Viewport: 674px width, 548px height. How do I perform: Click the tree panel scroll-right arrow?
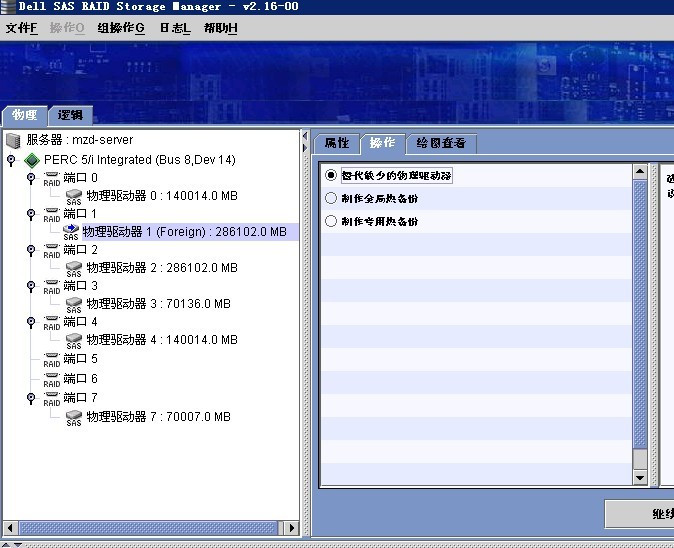tap(291, 527)
